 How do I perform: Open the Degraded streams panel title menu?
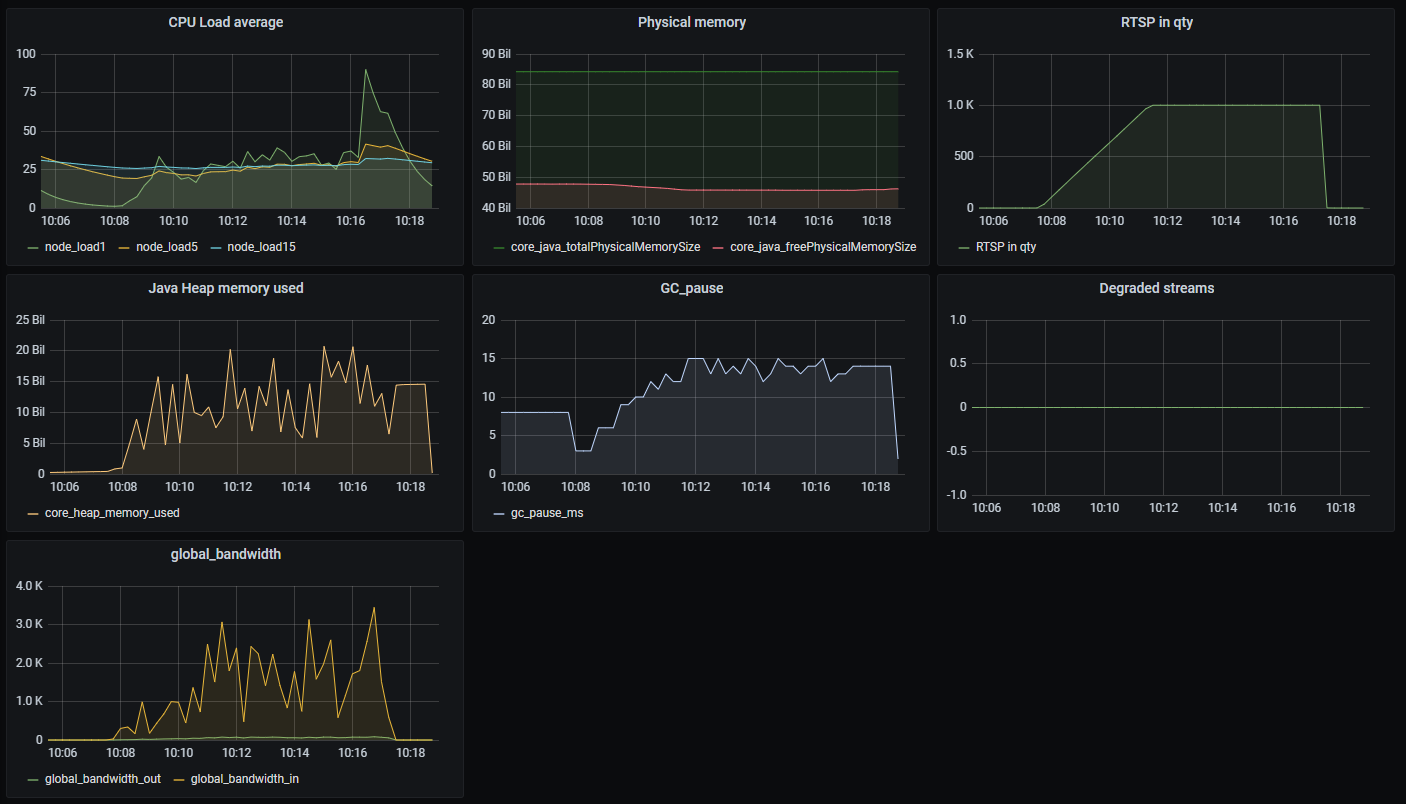pyautogui.click(x=1158, y=288)
